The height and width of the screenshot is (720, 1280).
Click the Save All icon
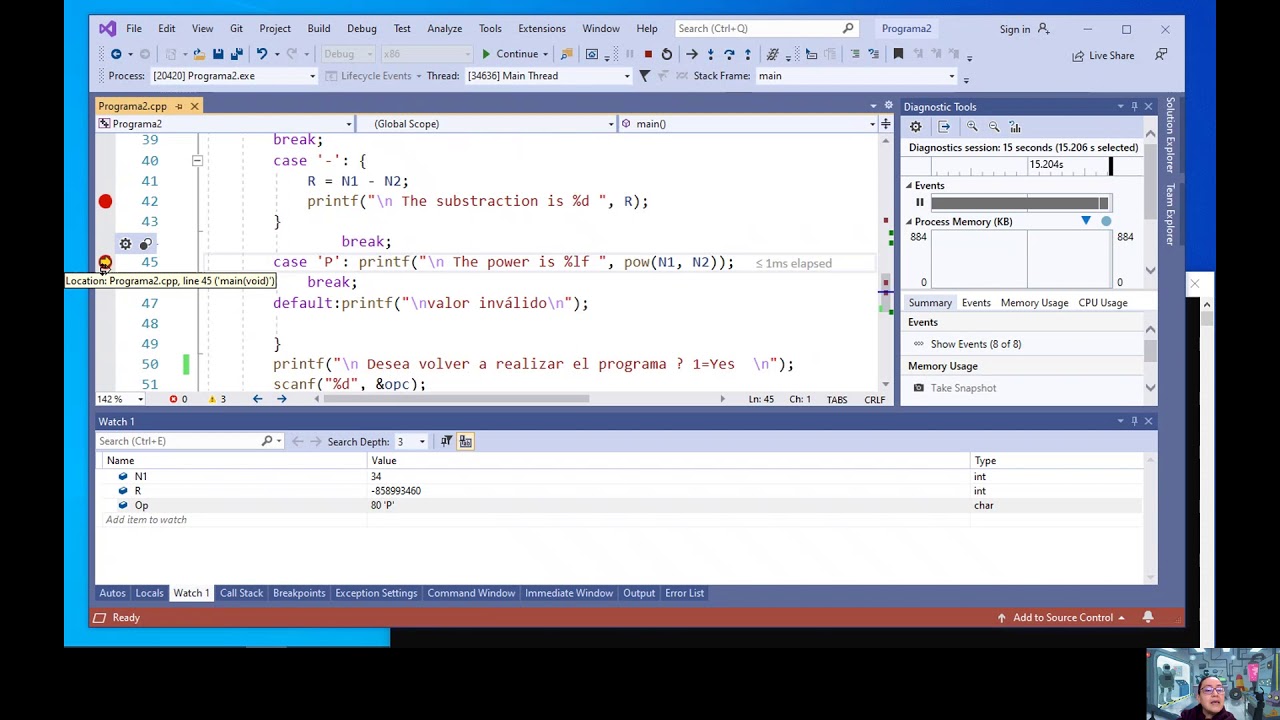pyautogui.click(x=236, y=54)
